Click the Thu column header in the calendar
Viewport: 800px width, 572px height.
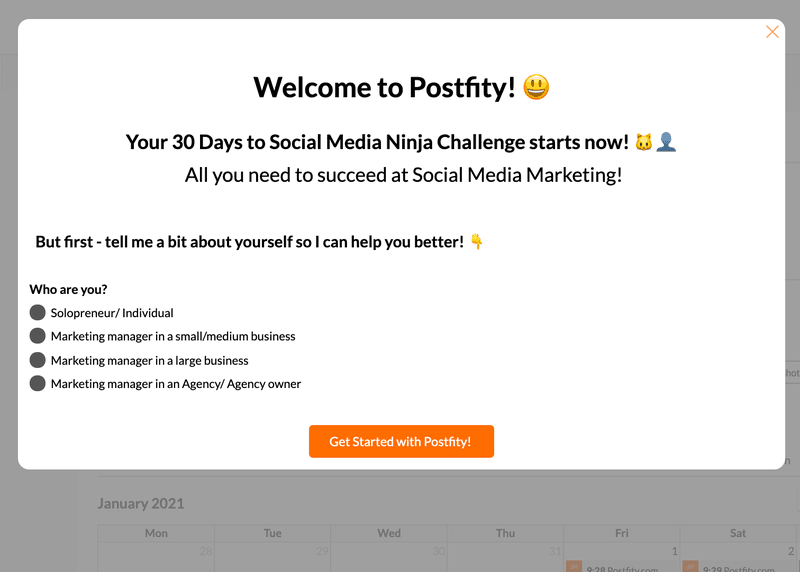pyautogui.click(x=506, y=533)
